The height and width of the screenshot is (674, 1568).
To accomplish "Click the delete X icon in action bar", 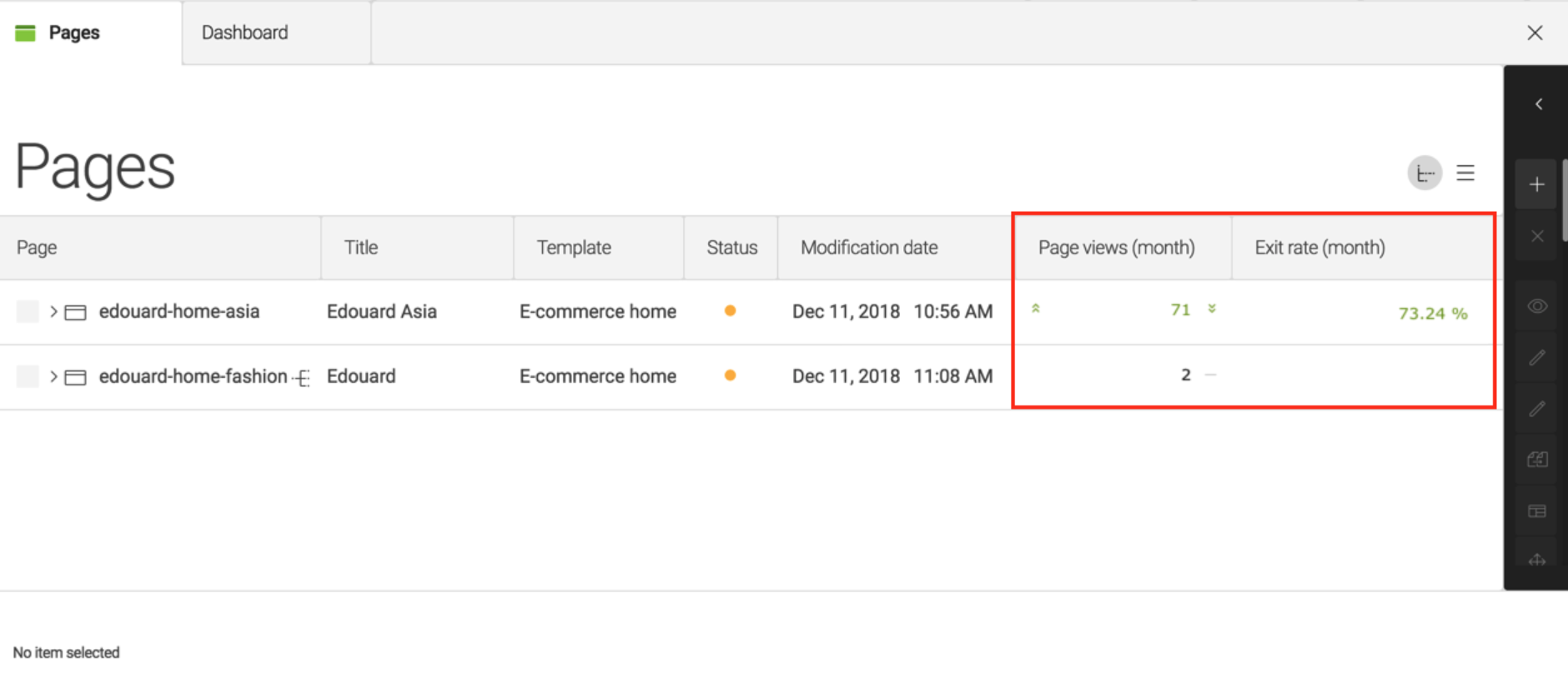I will pos(1536,236).
